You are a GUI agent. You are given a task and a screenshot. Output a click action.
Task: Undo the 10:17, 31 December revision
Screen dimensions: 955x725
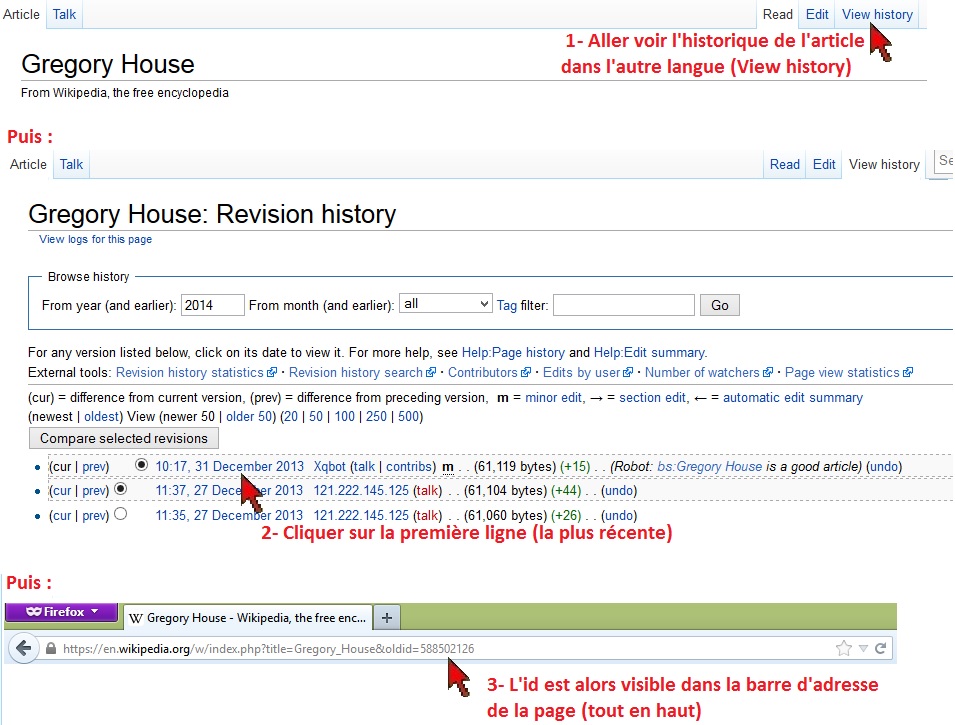click(x=884, y=466)
